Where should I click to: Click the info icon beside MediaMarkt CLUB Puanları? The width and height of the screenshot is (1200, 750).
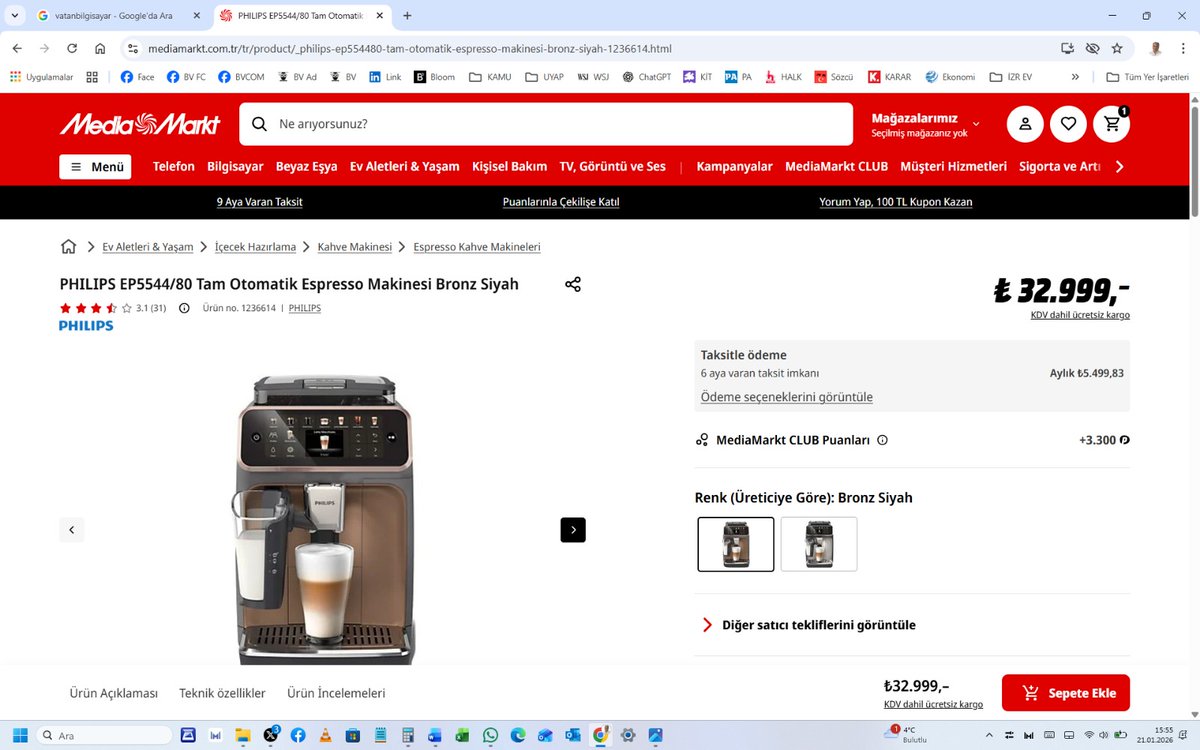(x=882, y=440)
